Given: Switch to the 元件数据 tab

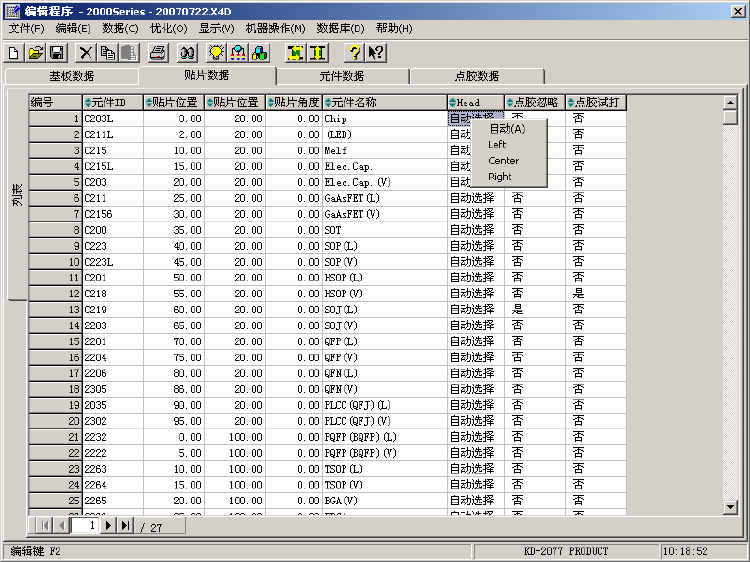Looking at the screenshot, I should pos(342,76).
